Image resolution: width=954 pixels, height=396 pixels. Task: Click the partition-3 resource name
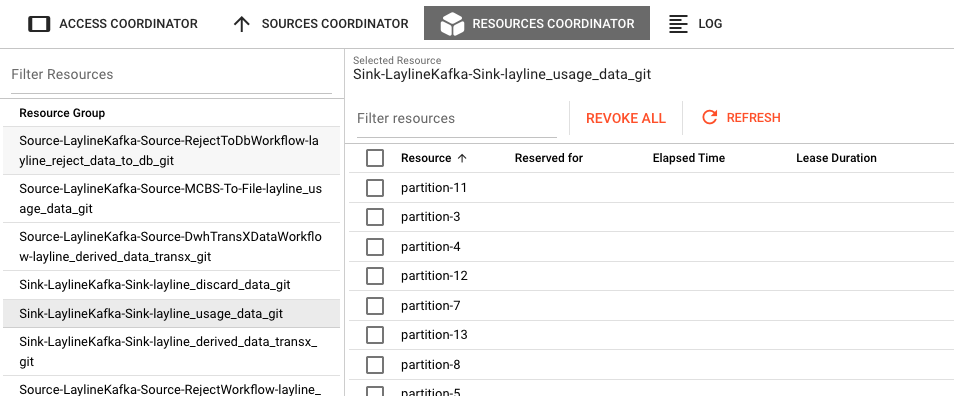pyautogui.click(x=430, y=217)
